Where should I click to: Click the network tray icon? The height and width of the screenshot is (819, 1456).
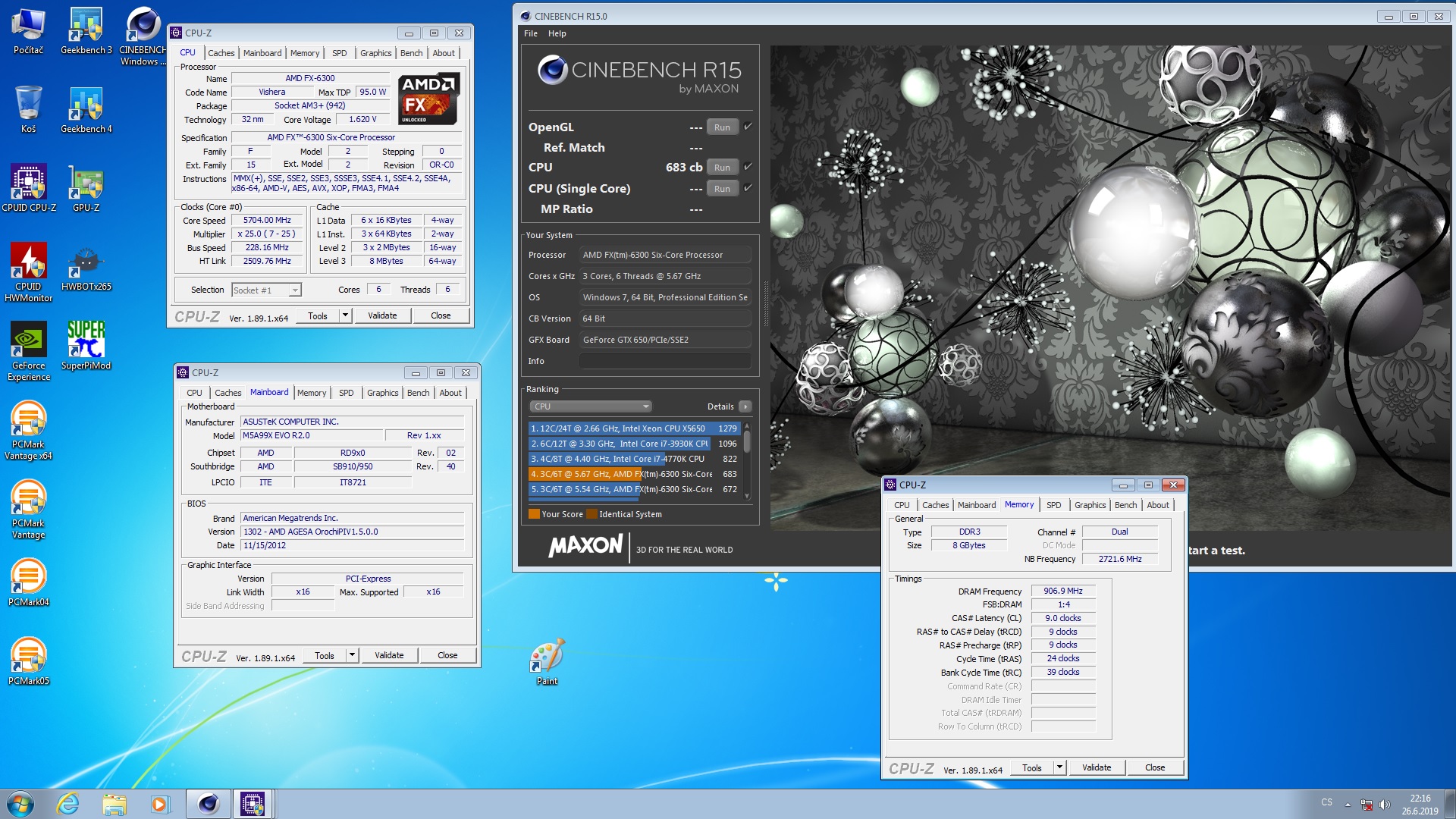coord(1366,804)
